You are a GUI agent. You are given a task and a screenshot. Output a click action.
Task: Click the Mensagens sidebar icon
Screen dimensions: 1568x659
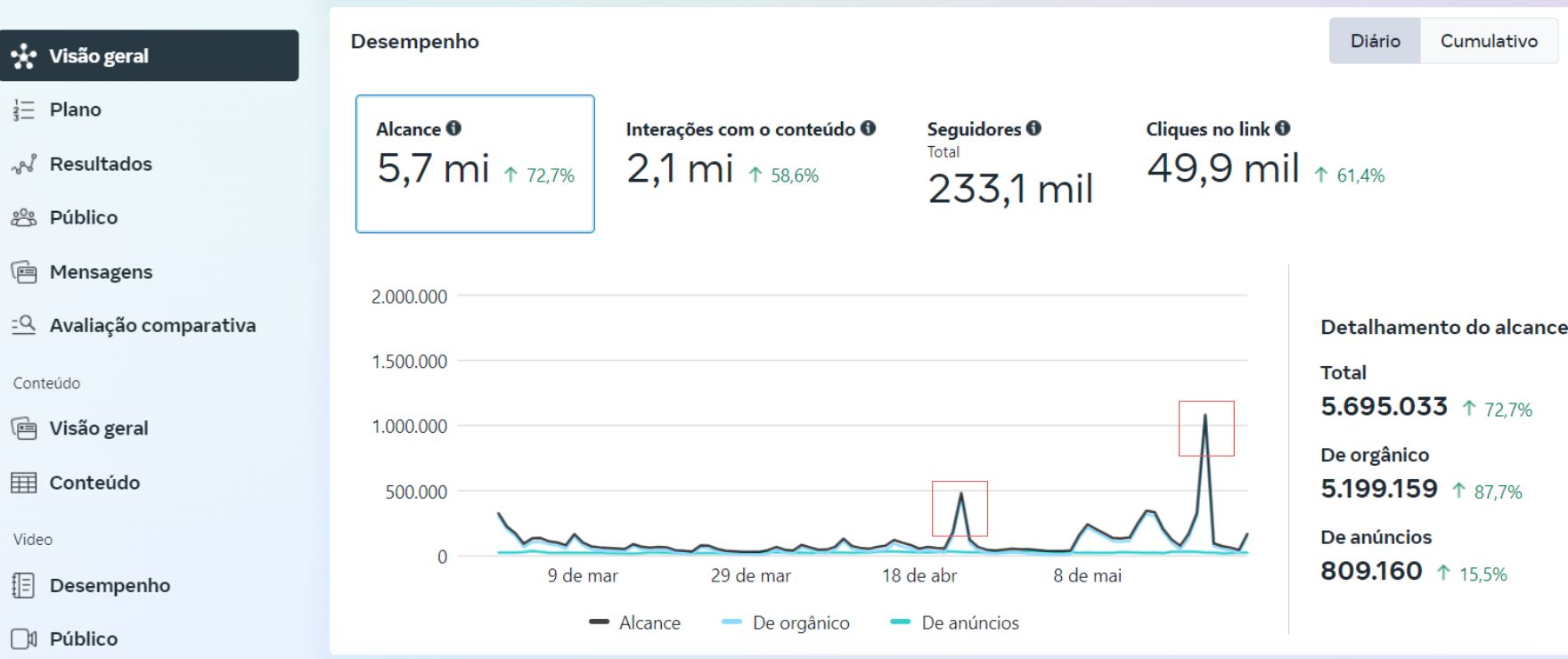coord(23,272)
